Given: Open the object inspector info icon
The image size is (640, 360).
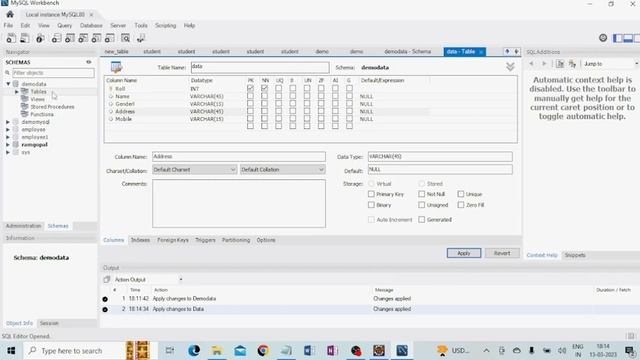Looking at the screenshot, I should pos(40,39).
